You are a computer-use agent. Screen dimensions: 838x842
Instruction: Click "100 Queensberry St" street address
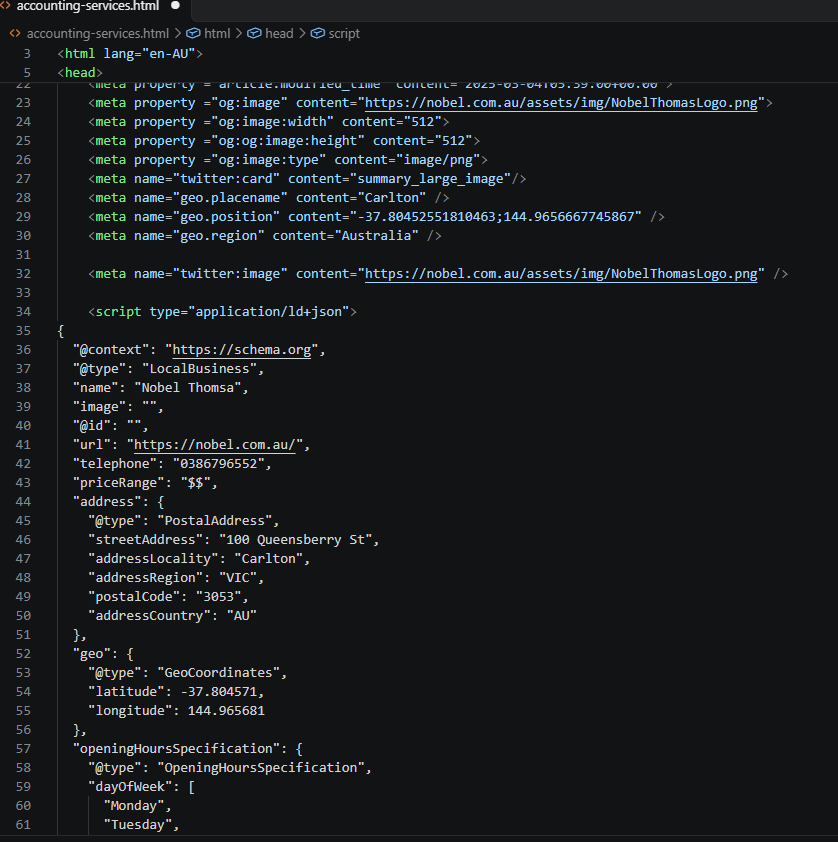[x=296, y=540]
